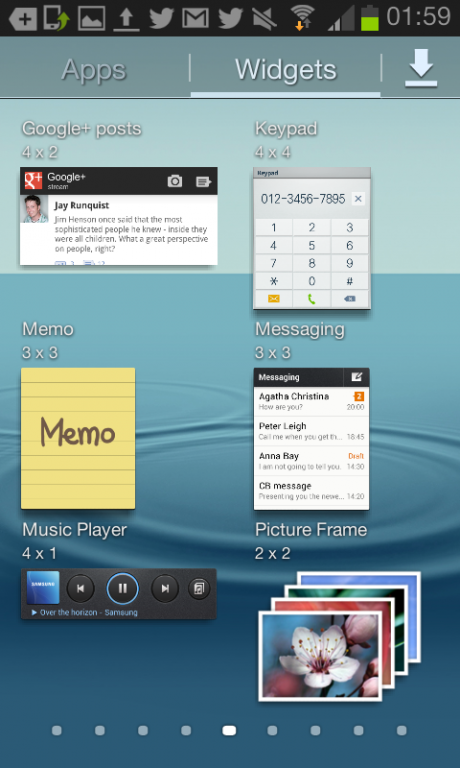This screenshot has height=768, width=460.
Task: Tap the active fifth page indicator dot
Action: [229, 731]
